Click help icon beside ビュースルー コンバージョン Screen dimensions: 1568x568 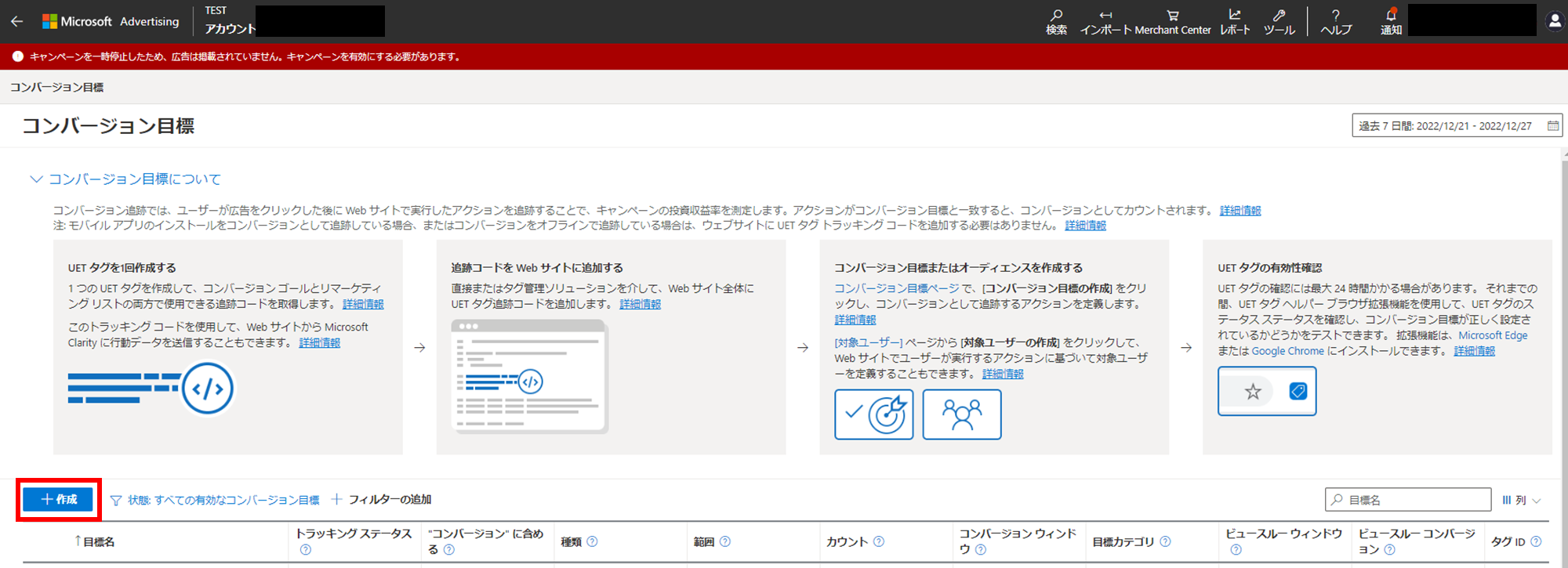1389,550
